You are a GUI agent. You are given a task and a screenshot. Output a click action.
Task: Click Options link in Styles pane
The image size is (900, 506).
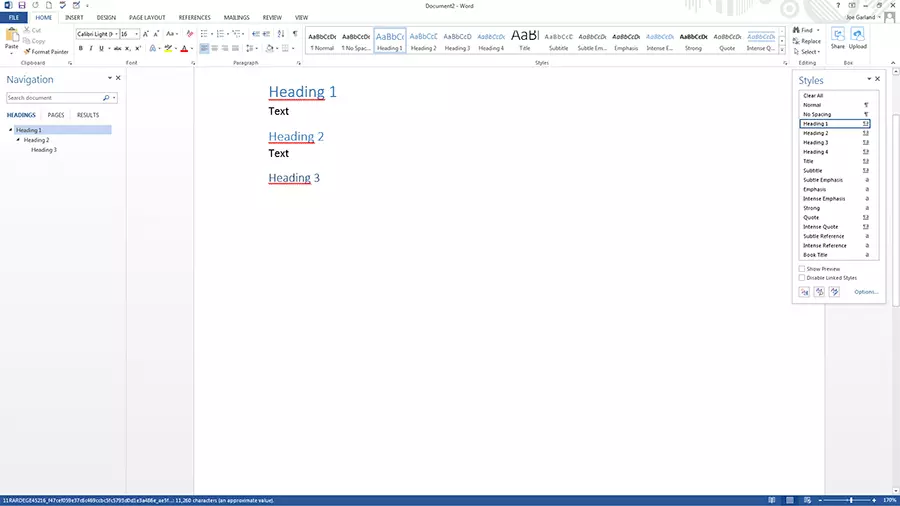(866, 292)
